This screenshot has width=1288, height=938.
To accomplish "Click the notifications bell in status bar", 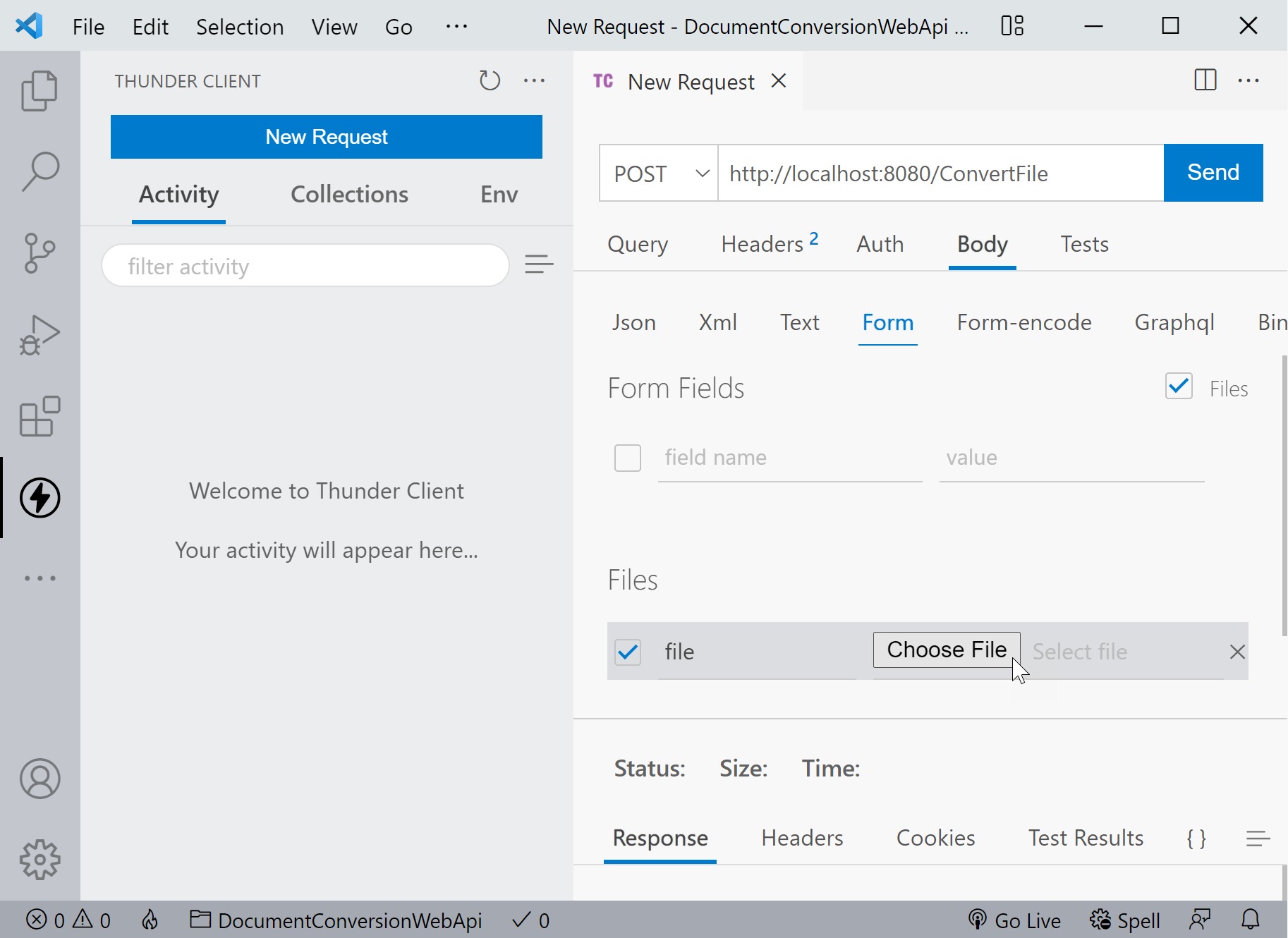I will click(1250, 920).
